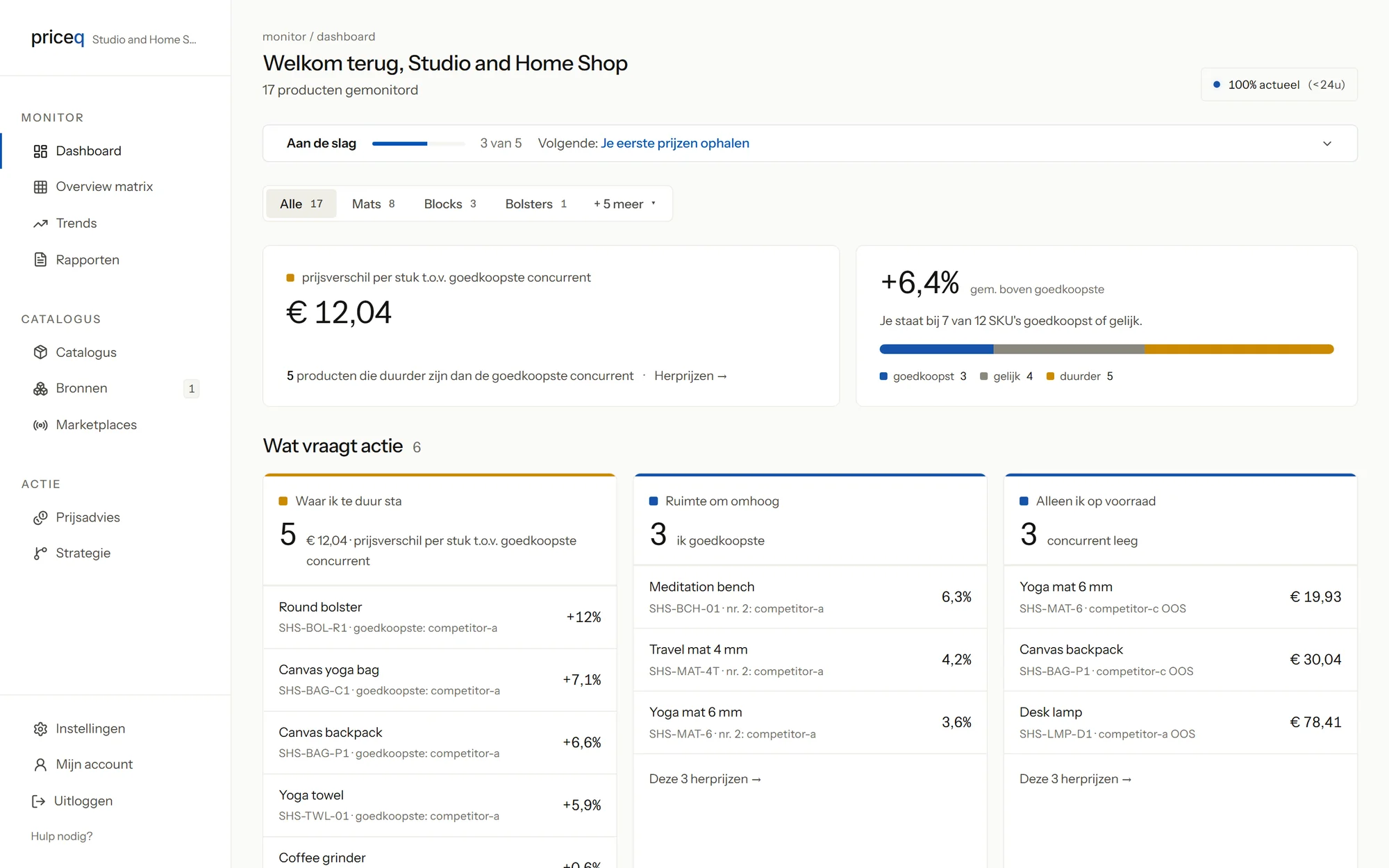Click the Alleen ik op voorraad card header
This screenshot has width=1389, height=868.
click(1180, 521)
